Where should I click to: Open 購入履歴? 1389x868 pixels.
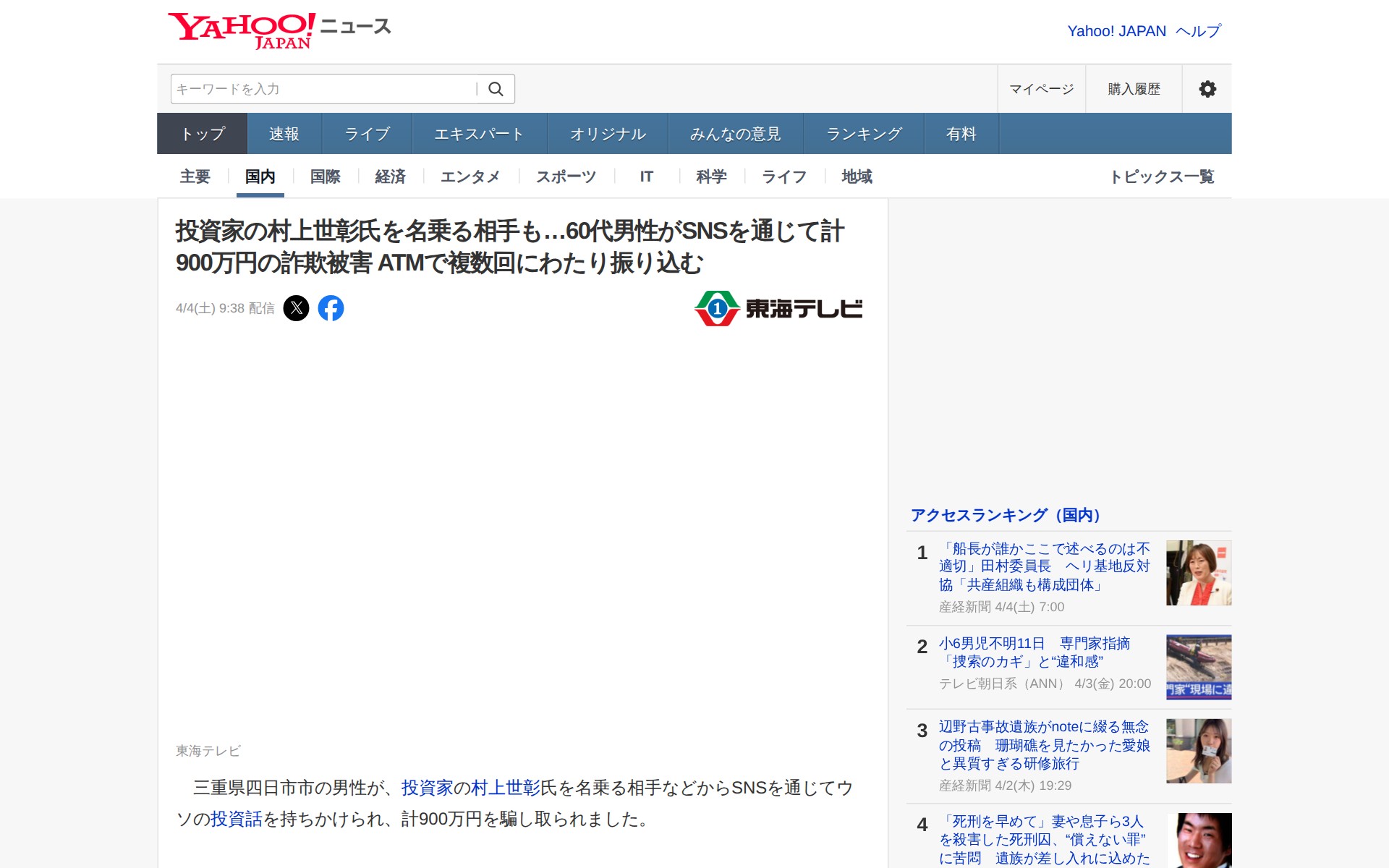pos(1132,88)
